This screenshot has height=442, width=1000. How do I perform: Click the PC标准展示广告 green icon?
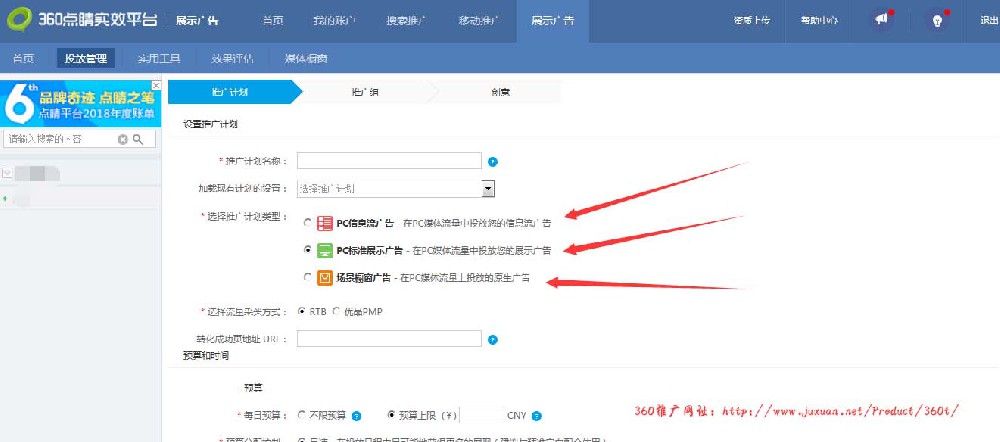[325, 250]
